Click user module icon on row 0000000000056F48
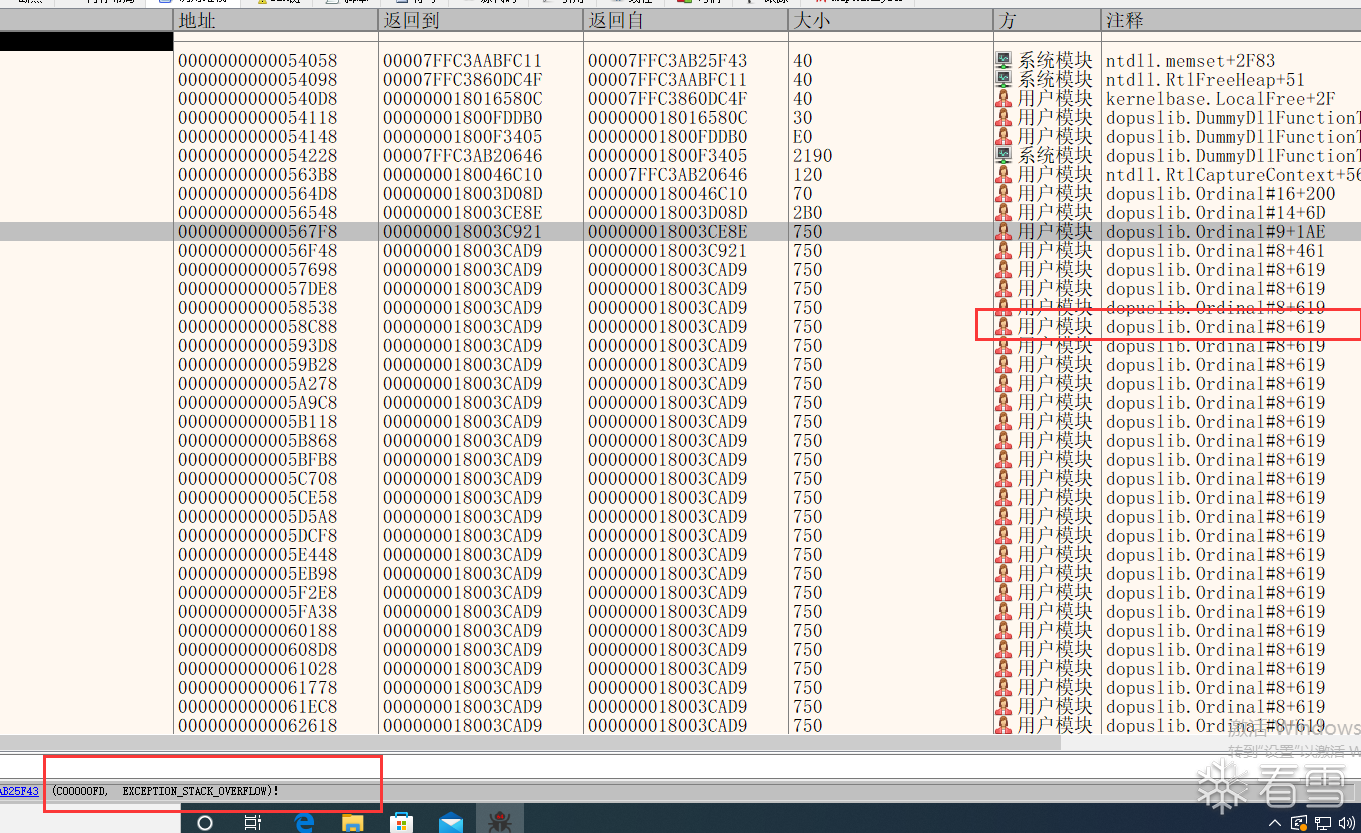The image size is (1361, 833). (x=1004, y=251)
